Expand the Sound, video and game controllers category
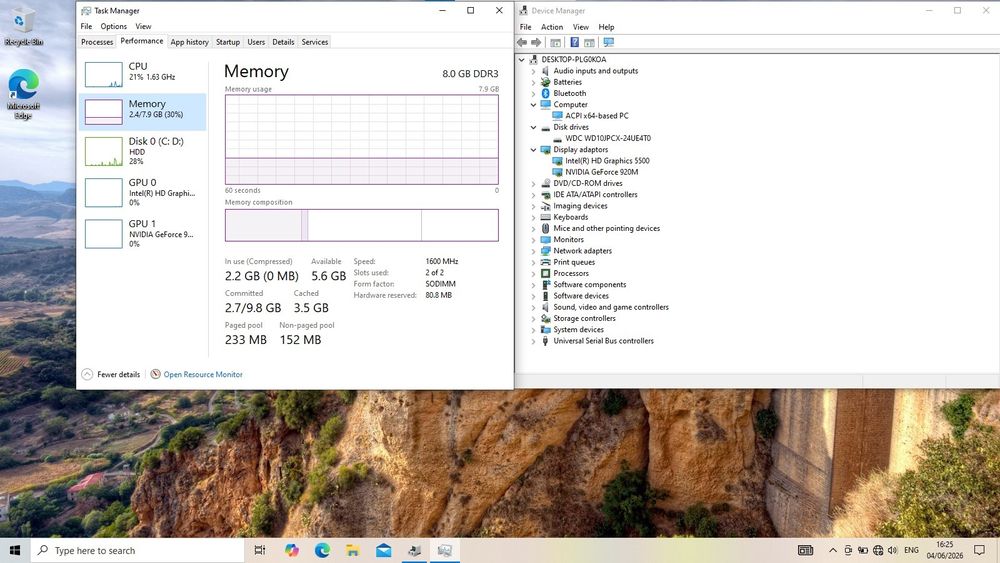1000x563 pixels. click(534, 307)
